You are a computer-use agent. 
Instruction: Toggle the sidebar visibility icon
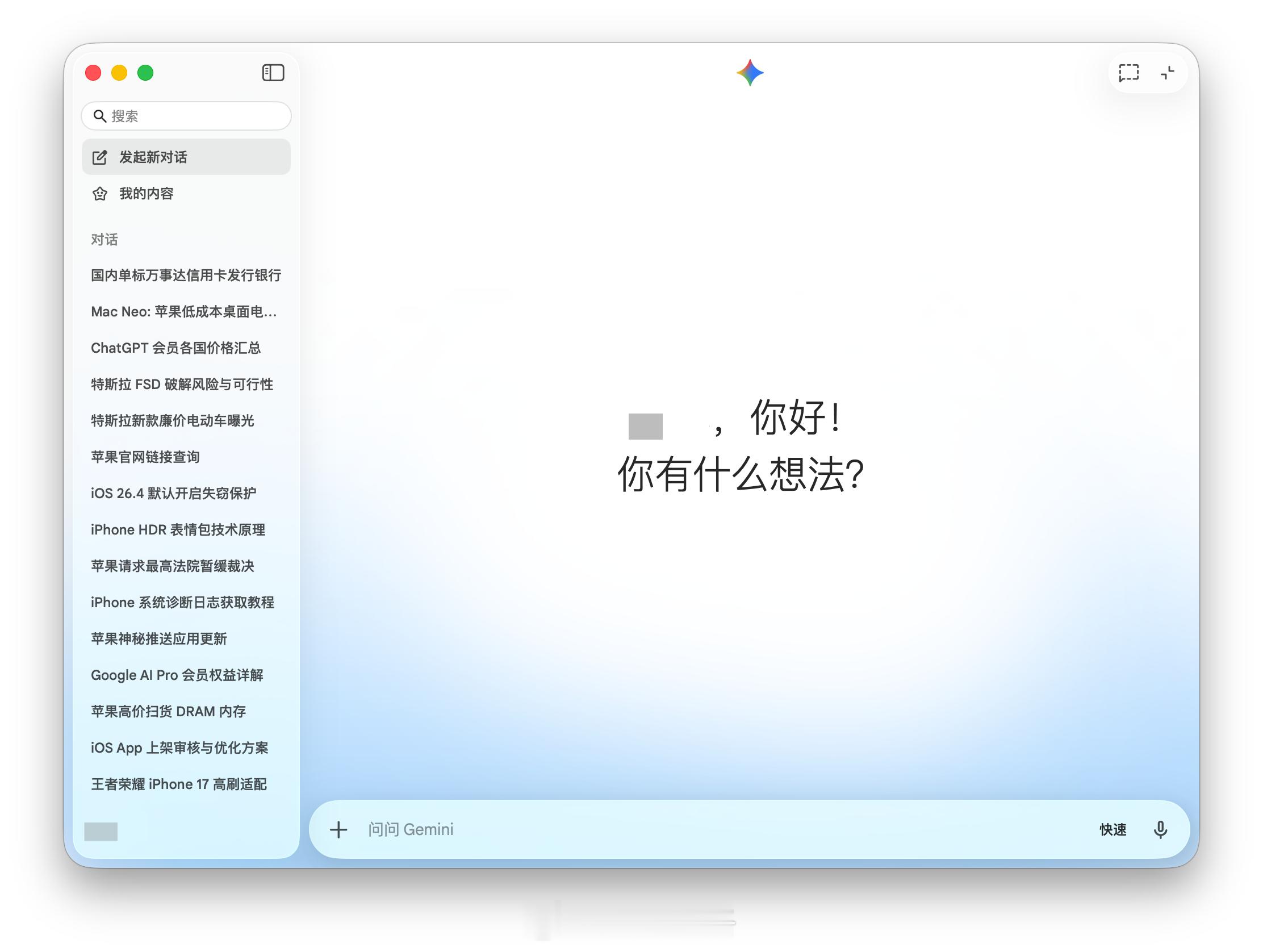274,73
